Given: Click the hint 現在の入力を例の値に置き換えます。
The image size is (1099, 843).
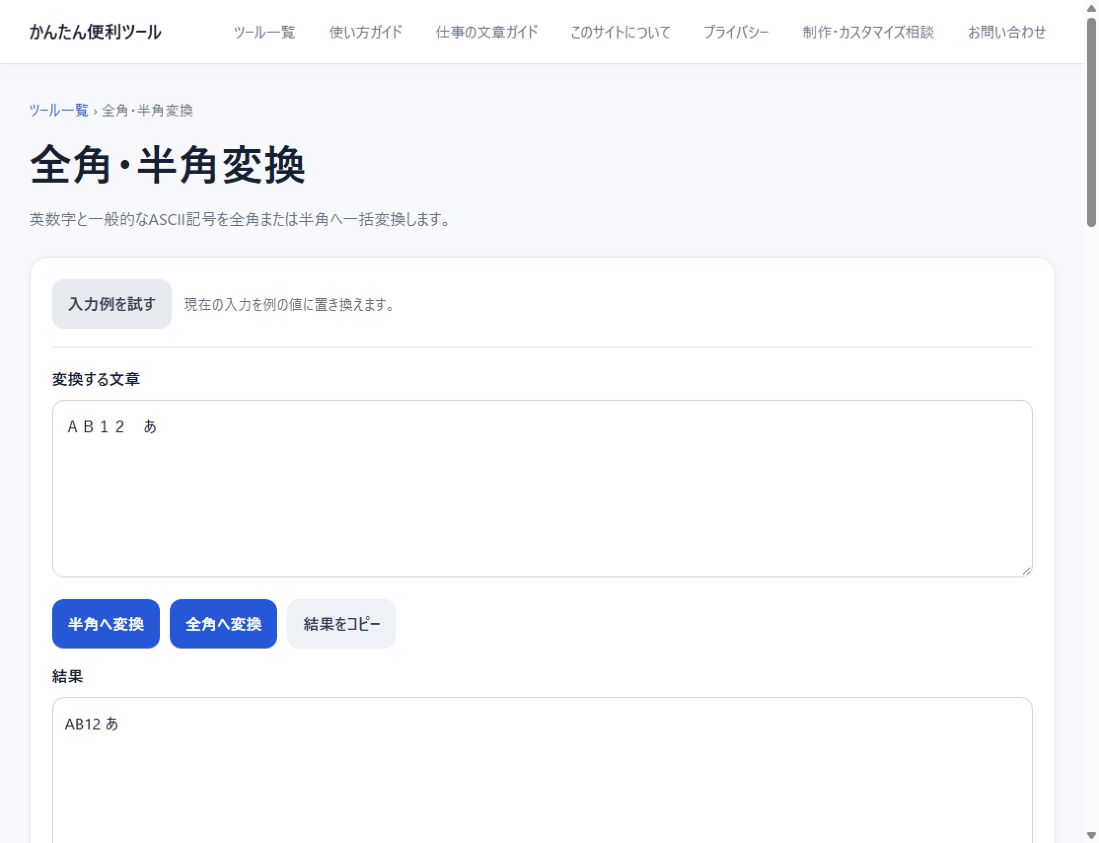Looking at the screenshot, I should pyautogui.click(x=291, y=305).
